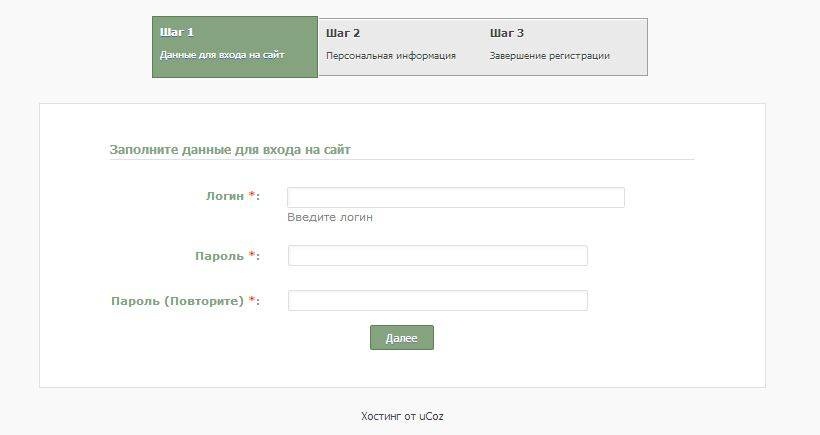Open the Хостинг от uCoz footer link

tap(402, 416)
